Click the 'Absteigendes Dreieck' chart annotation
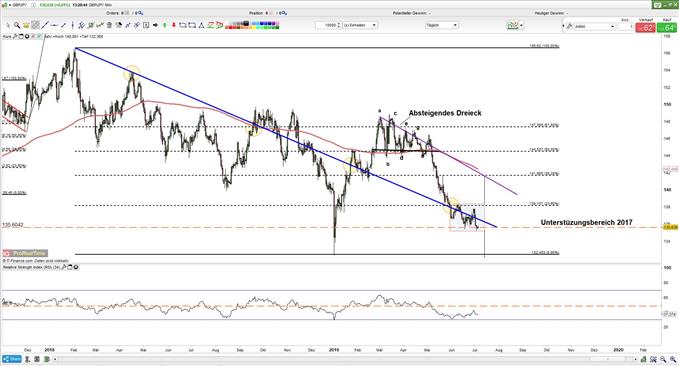Screen dimensions: 679x366 click(445, 113)
